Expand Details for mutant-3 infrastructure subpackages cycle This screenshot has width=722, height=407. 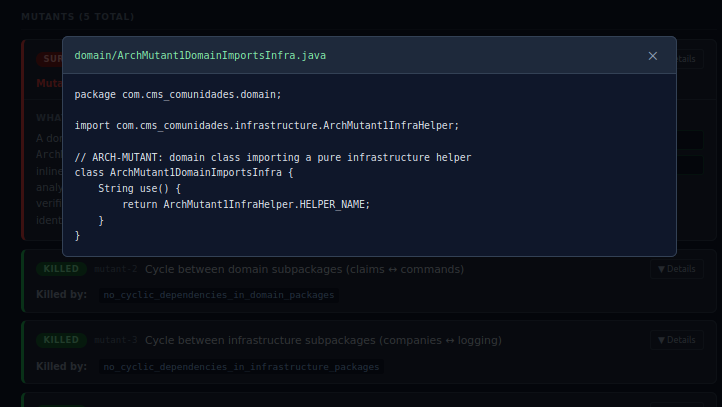pos(676,340)
